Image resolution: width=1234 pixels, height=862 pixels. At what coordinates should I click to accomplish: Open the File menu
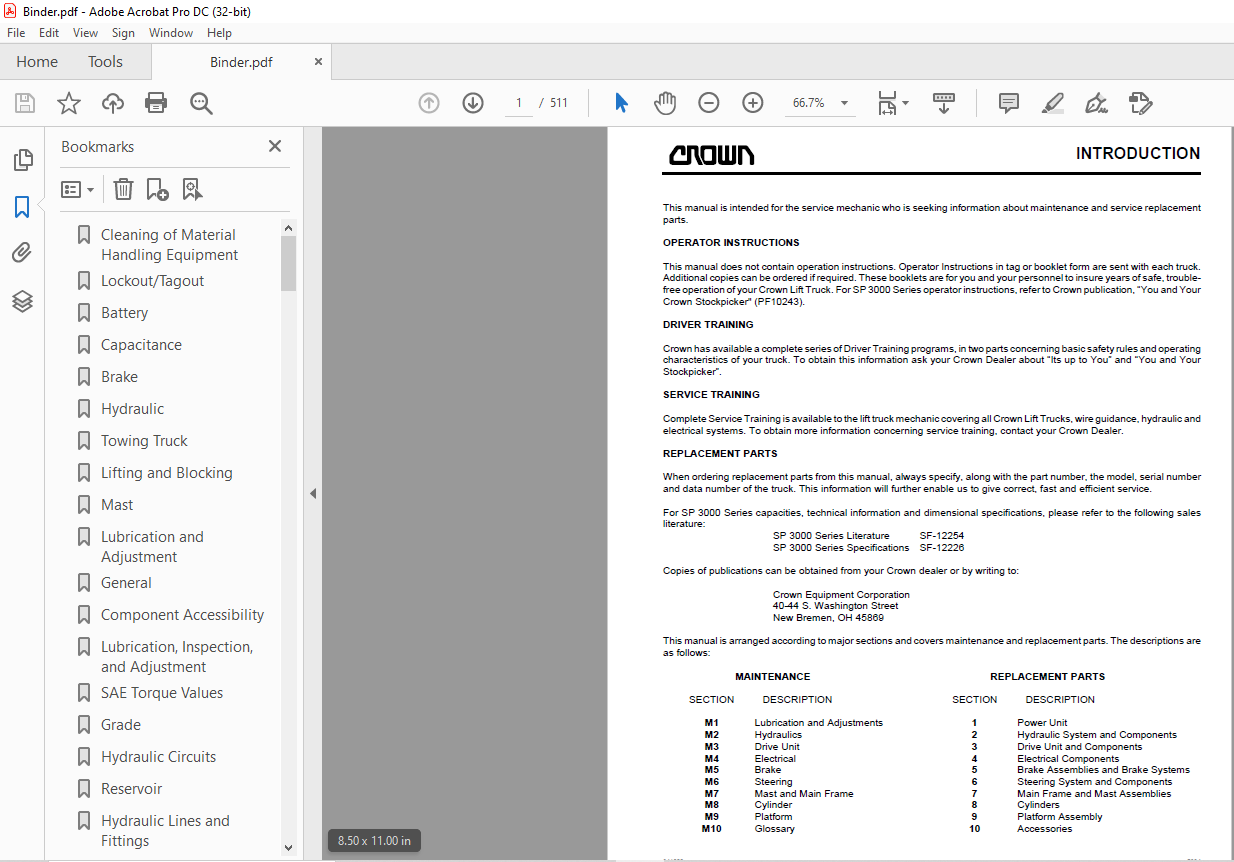(17, 33)
